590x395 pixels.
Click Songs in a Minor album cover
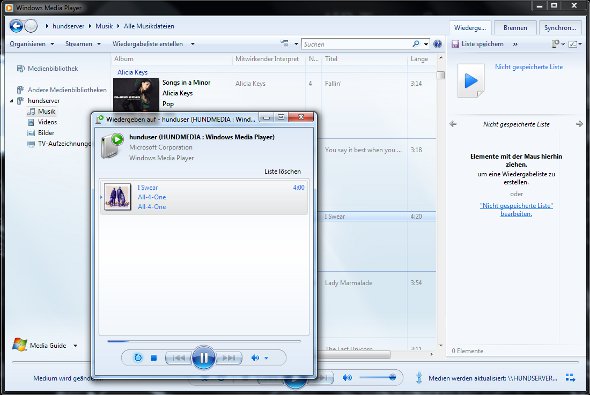coord(136,94)
